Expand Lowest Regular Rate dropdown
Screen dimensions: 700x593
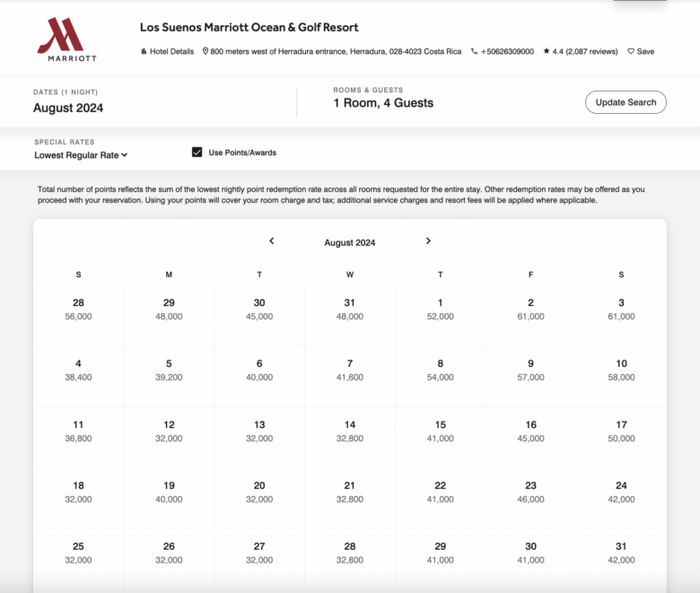[x=81, y=155]
